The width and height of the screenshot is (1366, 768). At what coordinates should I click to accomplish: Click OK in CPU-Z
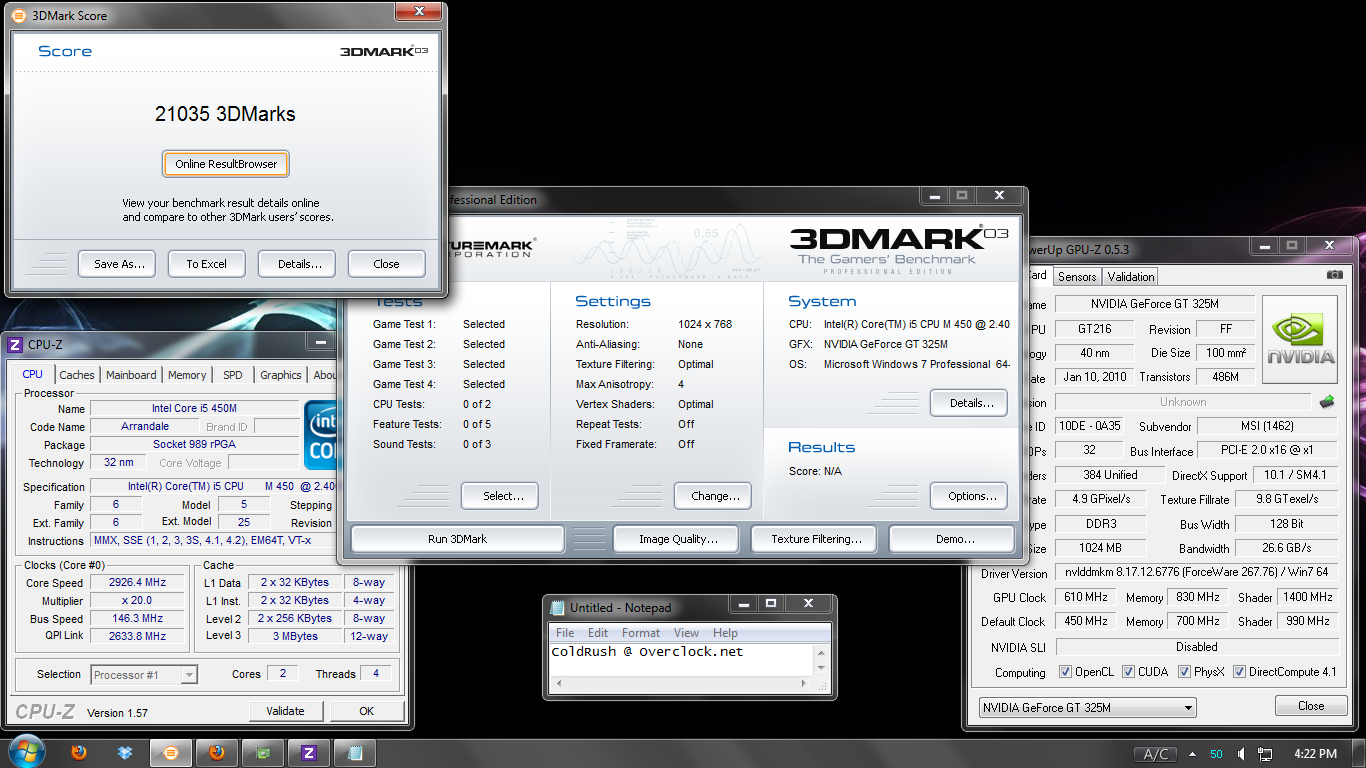click(366, 711)
